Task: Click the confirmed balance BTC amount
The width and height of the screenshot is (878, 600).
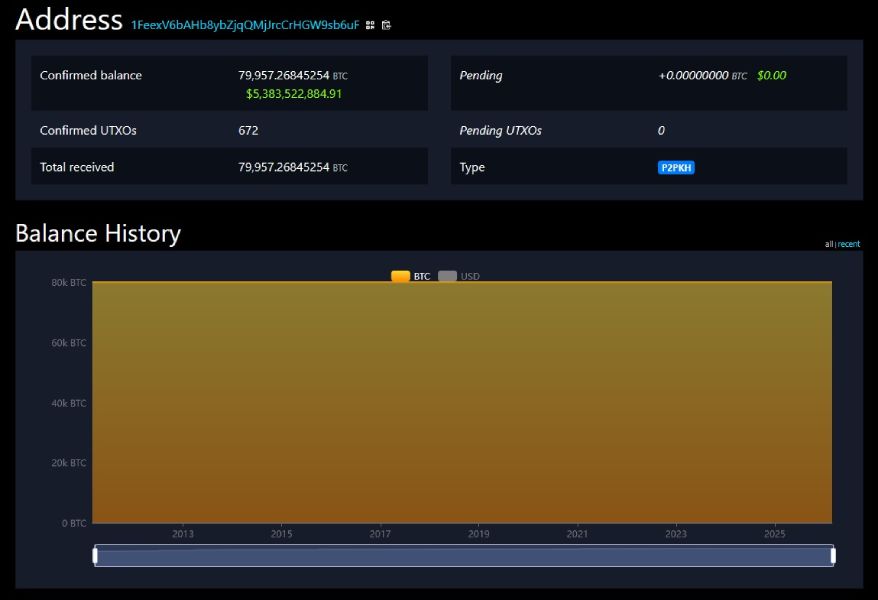Action: [x=284, y=75]
